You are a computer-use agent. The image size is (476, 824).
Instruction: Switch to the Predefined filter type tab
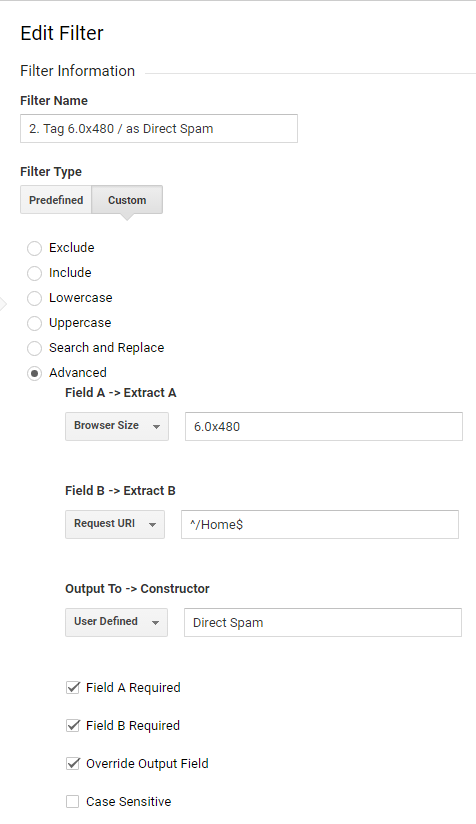(x=56, y=200)
